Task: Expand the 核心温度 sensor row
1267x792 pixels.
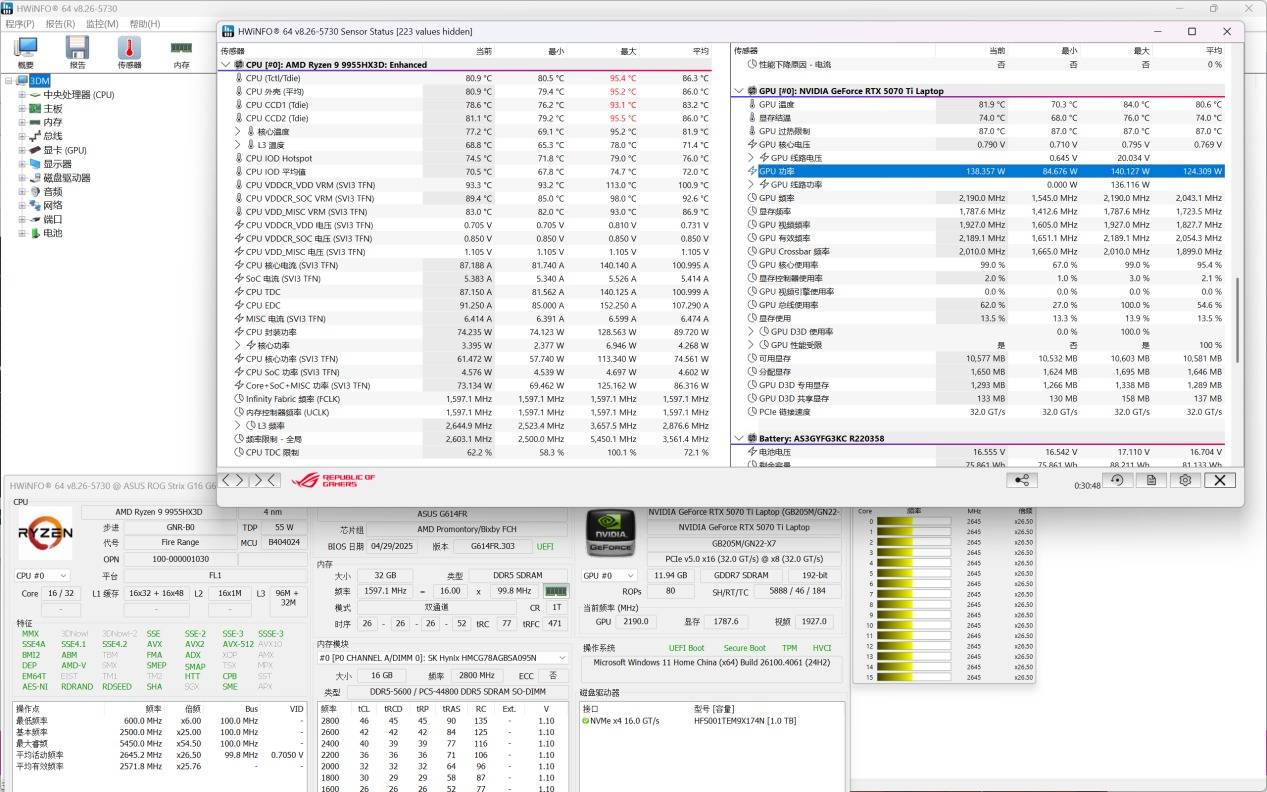Action: click(x=238, y=131)
